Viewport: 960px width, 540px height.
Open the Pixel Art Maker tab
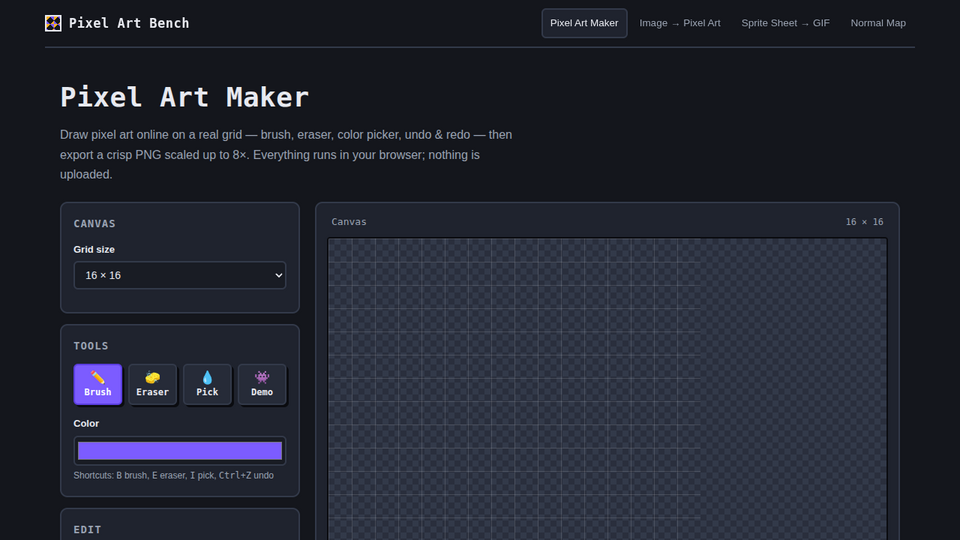(x=584, y=23)
